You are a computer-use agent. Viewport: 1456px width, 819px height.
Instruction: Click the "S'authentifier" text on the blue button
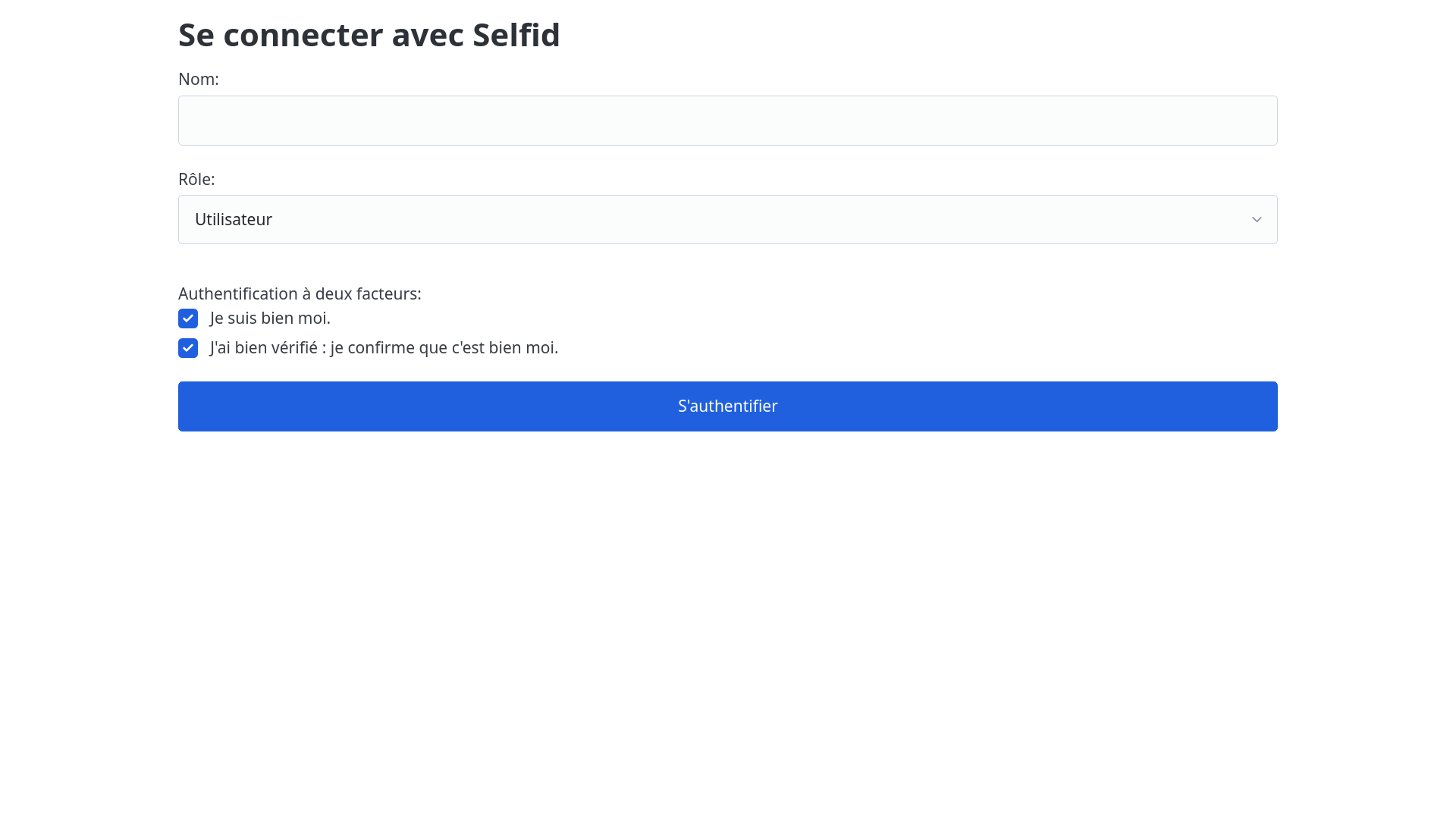click(727, 406)
